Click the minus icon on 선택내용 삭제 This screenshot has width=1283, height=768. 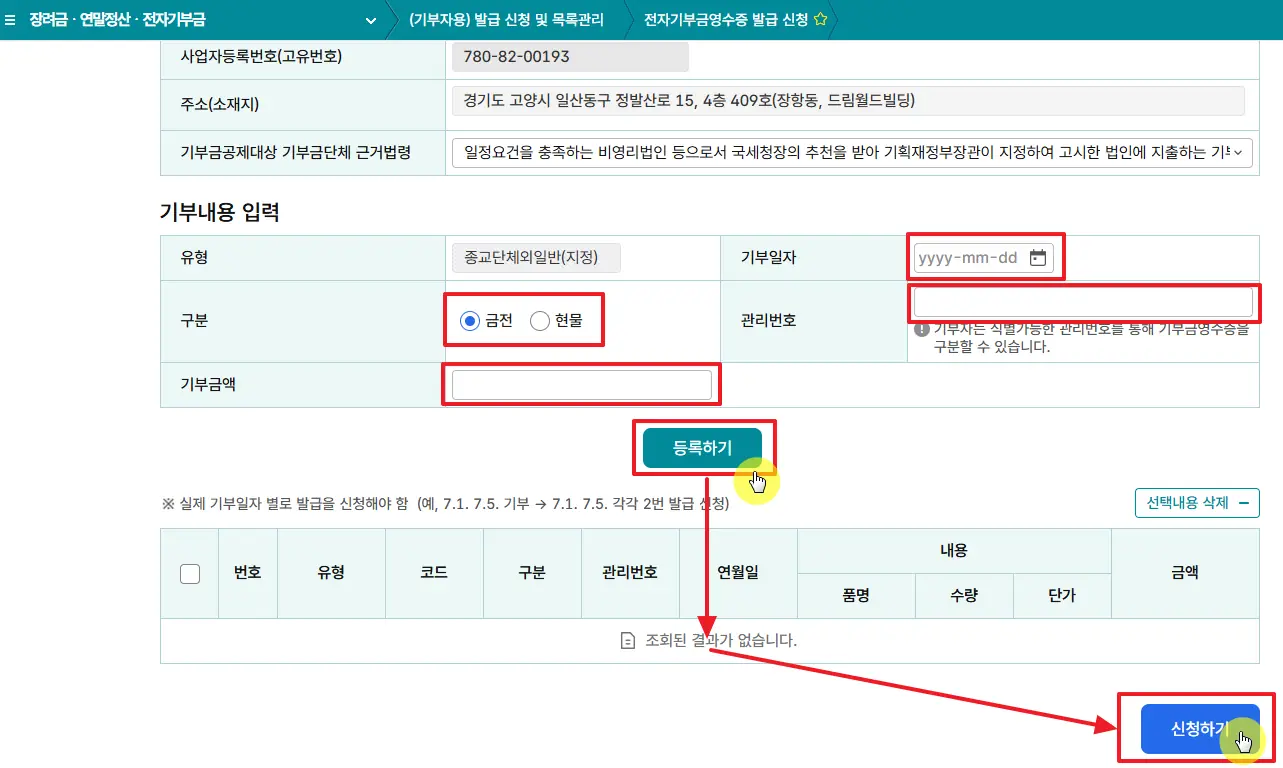(x=1243, y=503)
